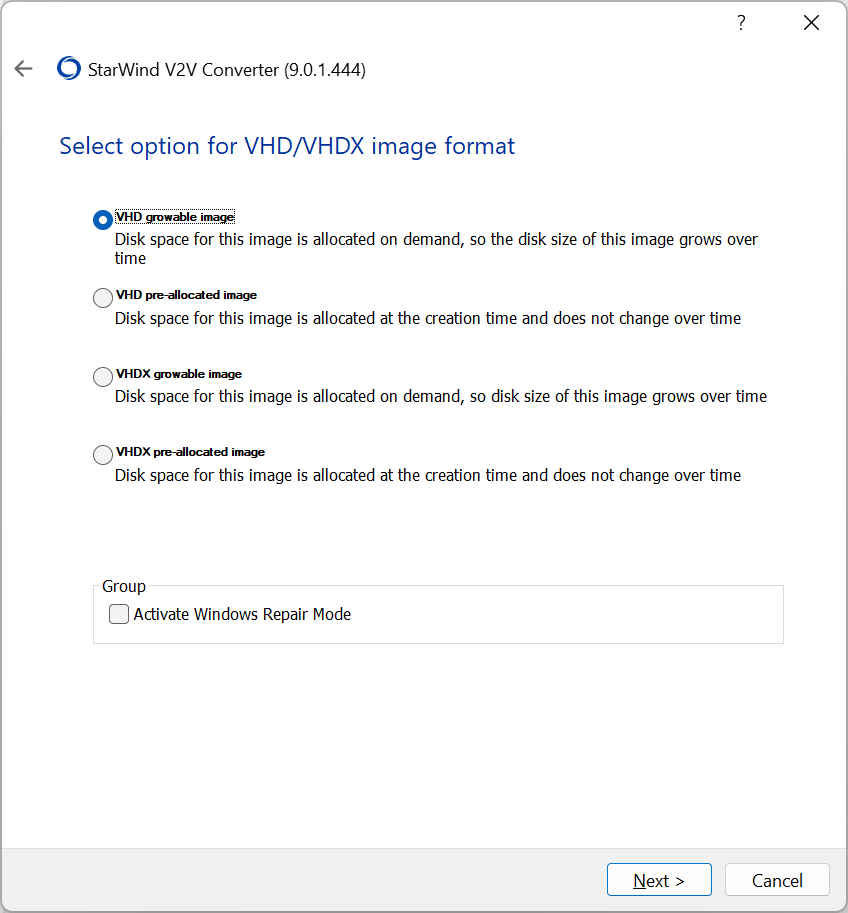Click the "Activate Windows Repair Mode" label text
Viewport: 848px width, 913px height.
point(242,614)
